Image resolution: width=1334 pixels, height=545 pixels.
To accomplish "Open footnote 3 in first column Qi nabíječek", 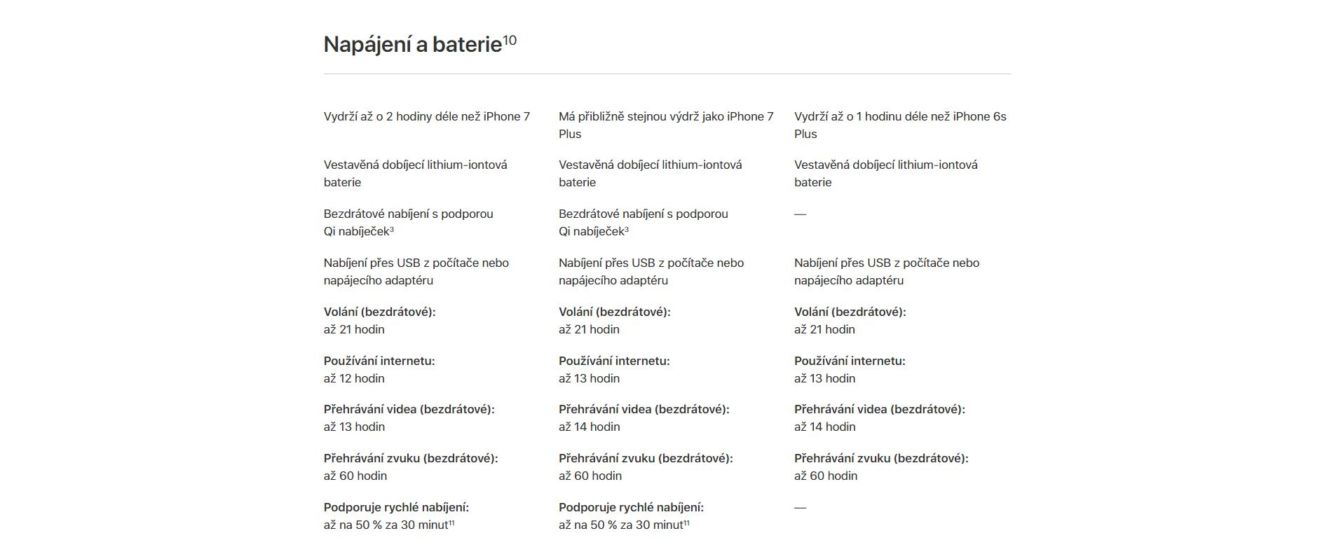I will pos(391,229).
